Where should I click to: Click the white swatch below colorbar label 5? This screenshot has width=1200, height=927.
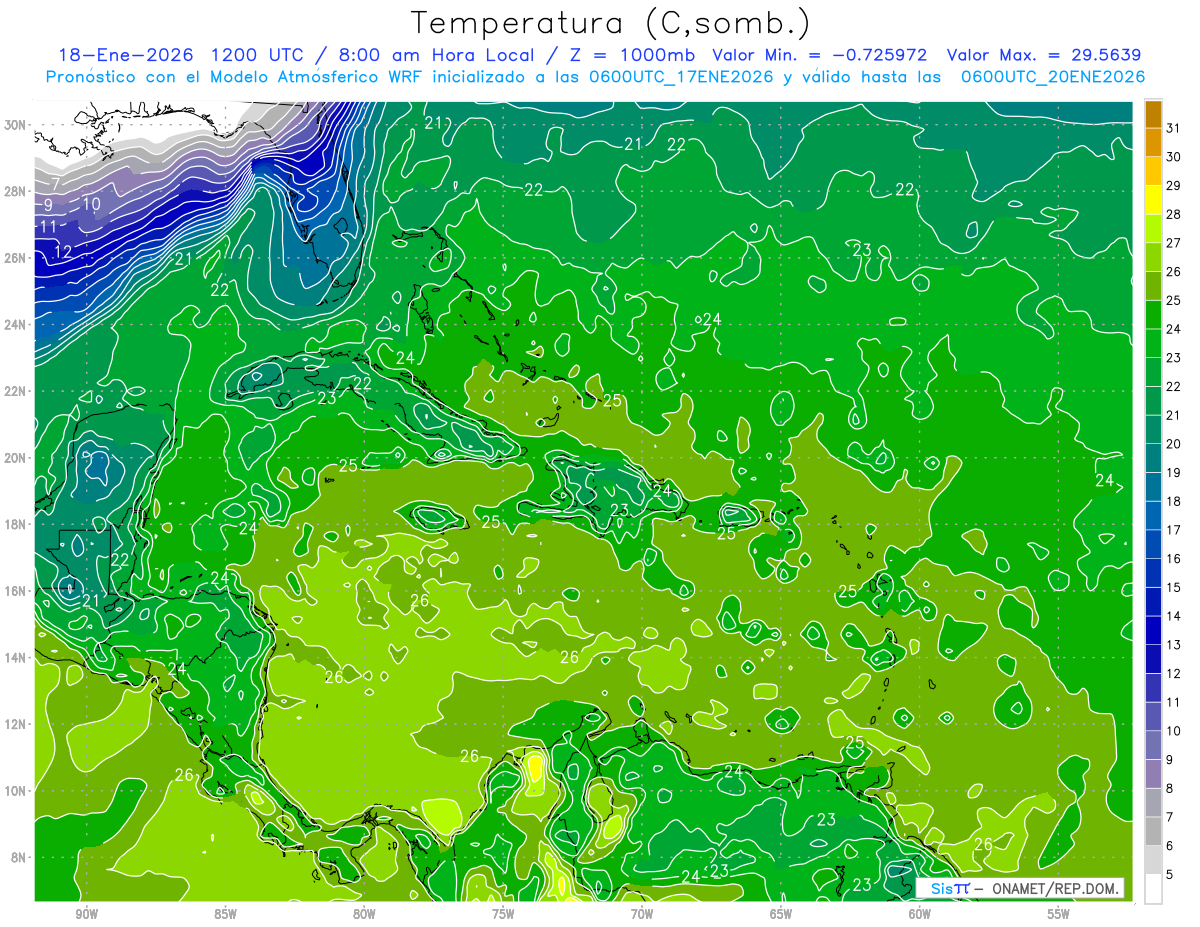coord(1153,888)
